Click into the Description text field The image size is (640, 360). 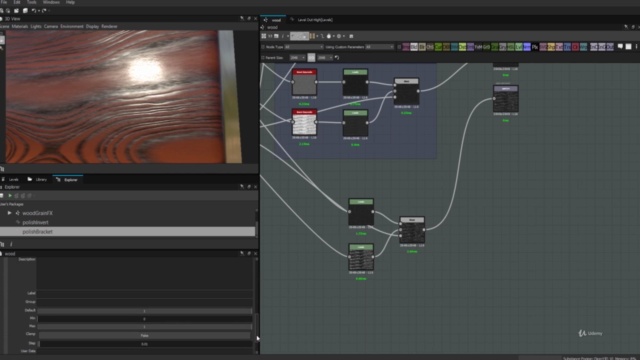[144, 273]
